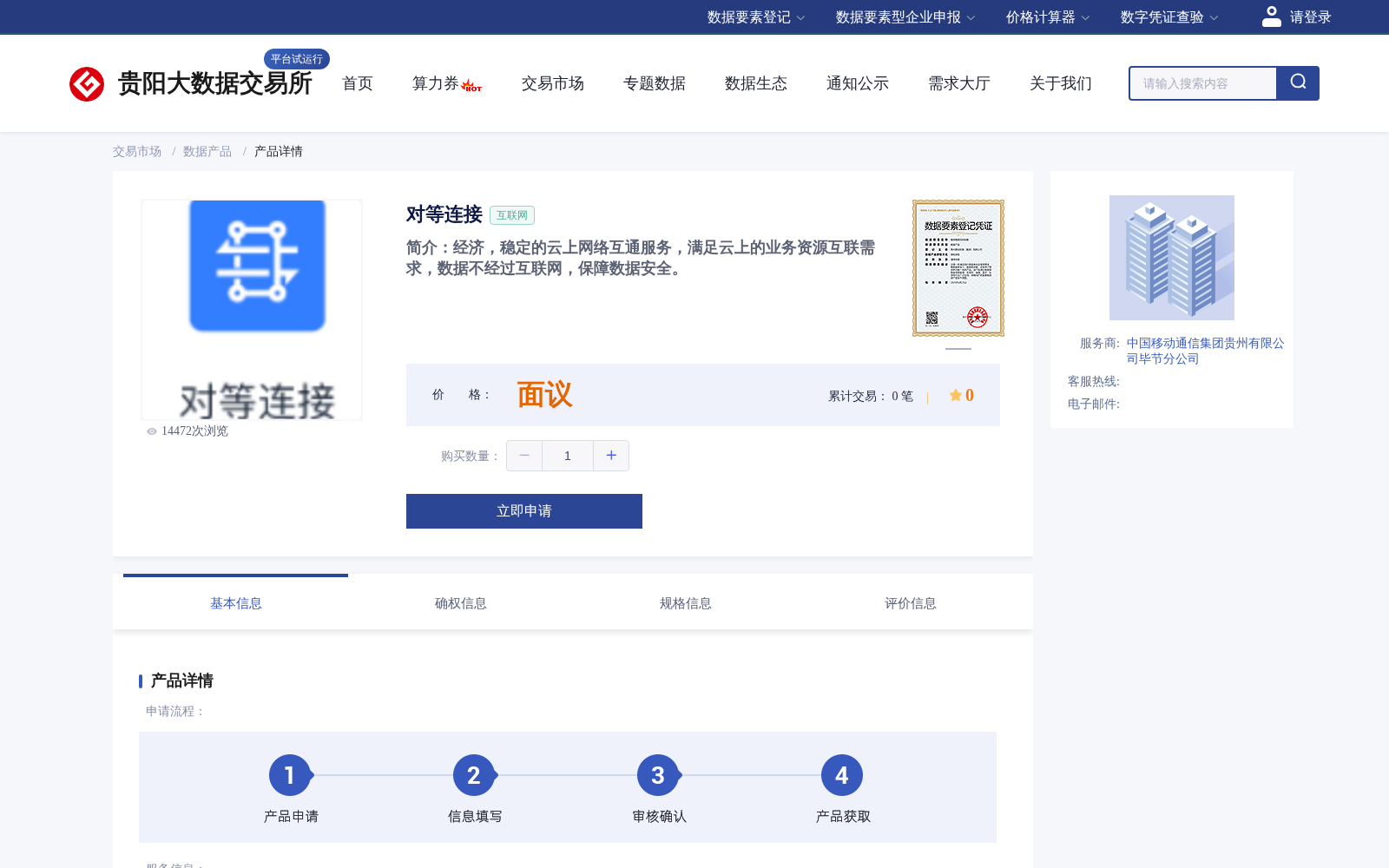1389x868 pixels.
Task: Expand the 价格计算器 dropdown
Action: (1048, 17)
